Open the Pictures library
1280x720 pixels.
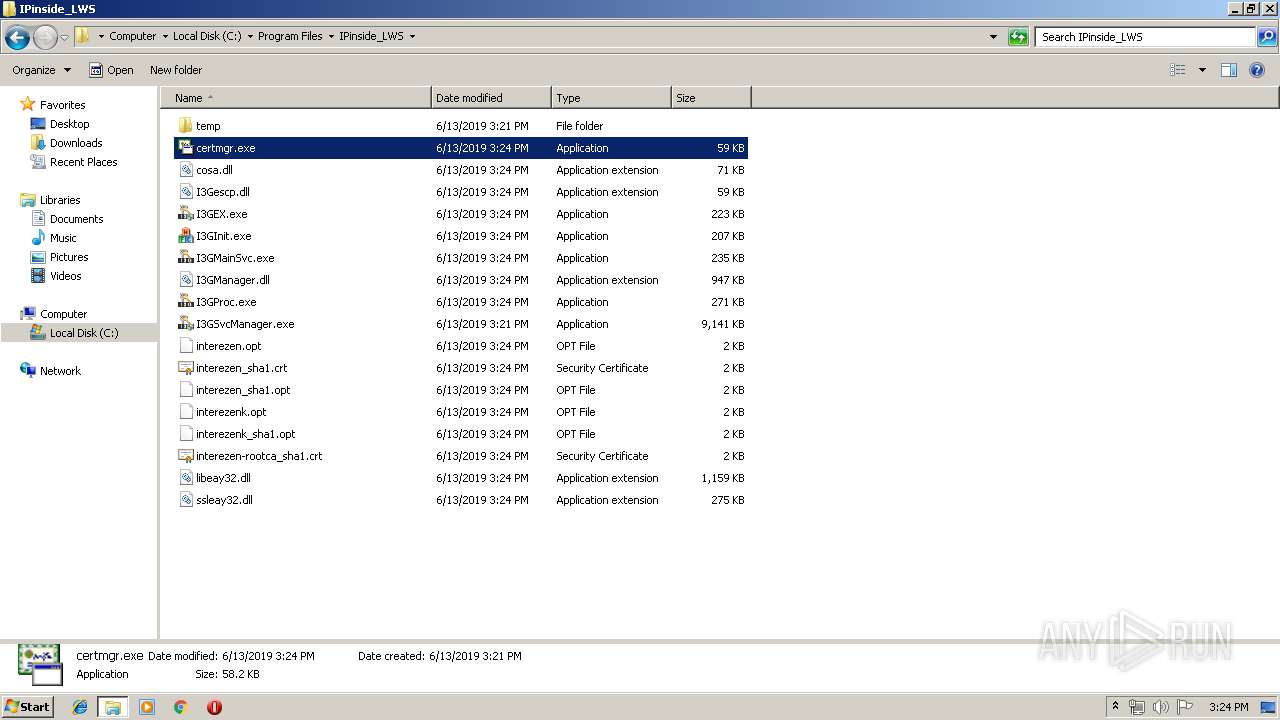pos(69,257)
